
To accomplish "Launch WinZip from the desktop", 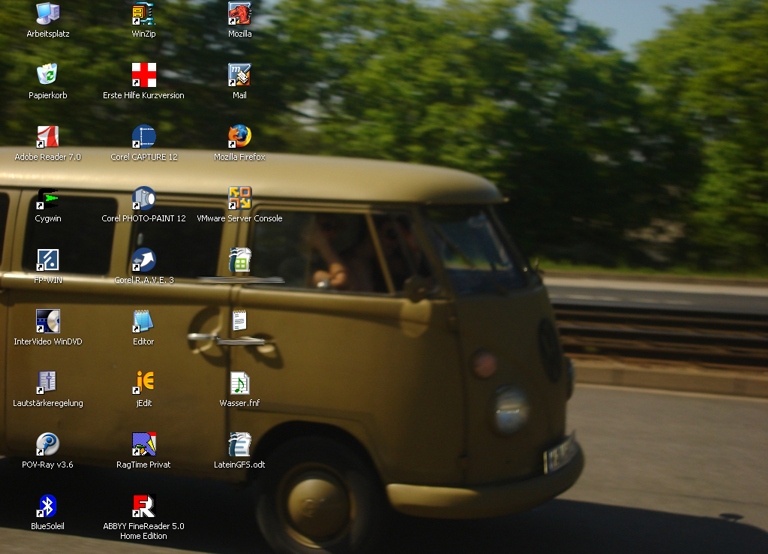I will pyautogui.click(x=144, y=14).
